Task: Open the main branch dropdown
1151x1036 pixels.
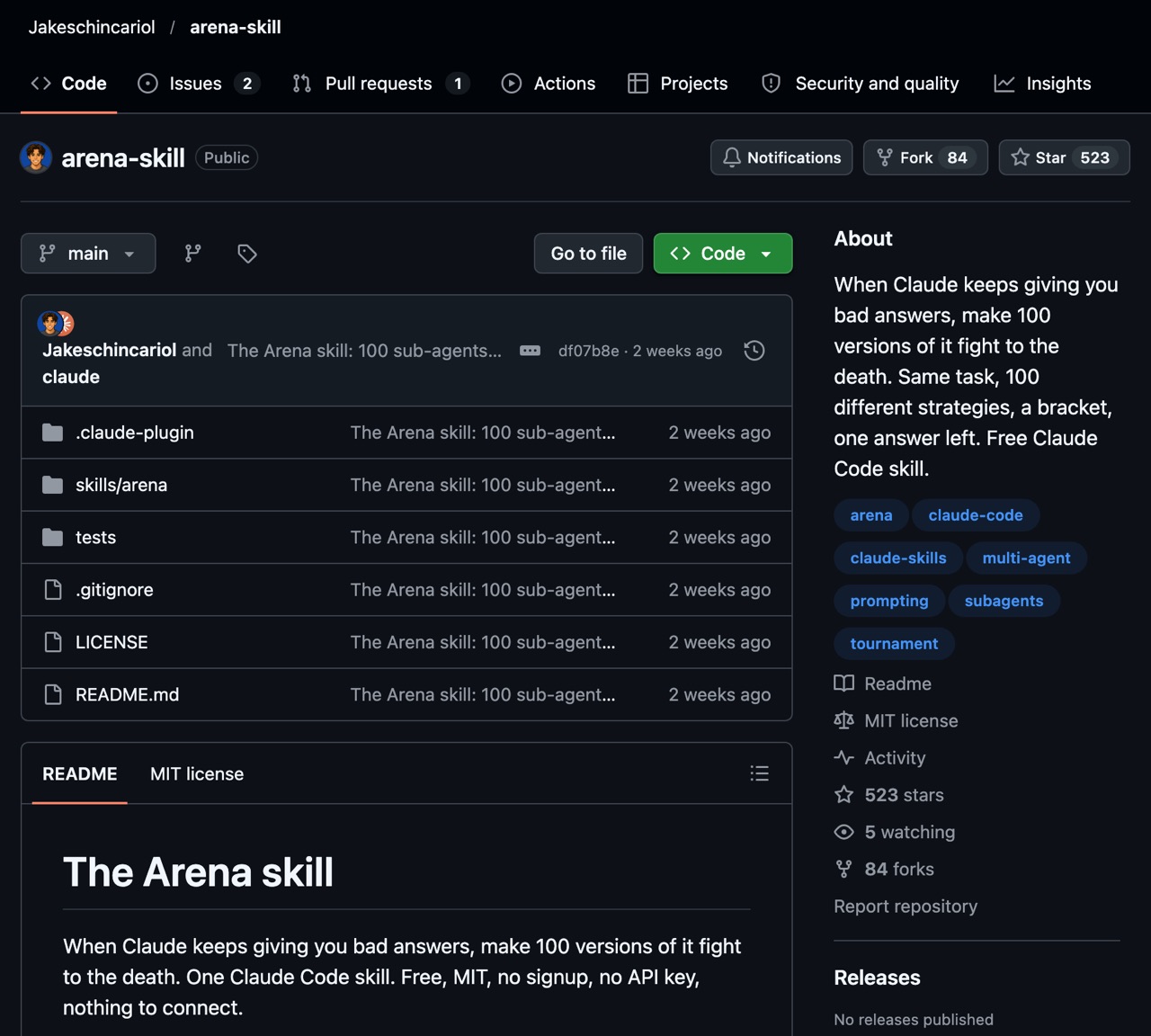Action: tap(88, 254)
